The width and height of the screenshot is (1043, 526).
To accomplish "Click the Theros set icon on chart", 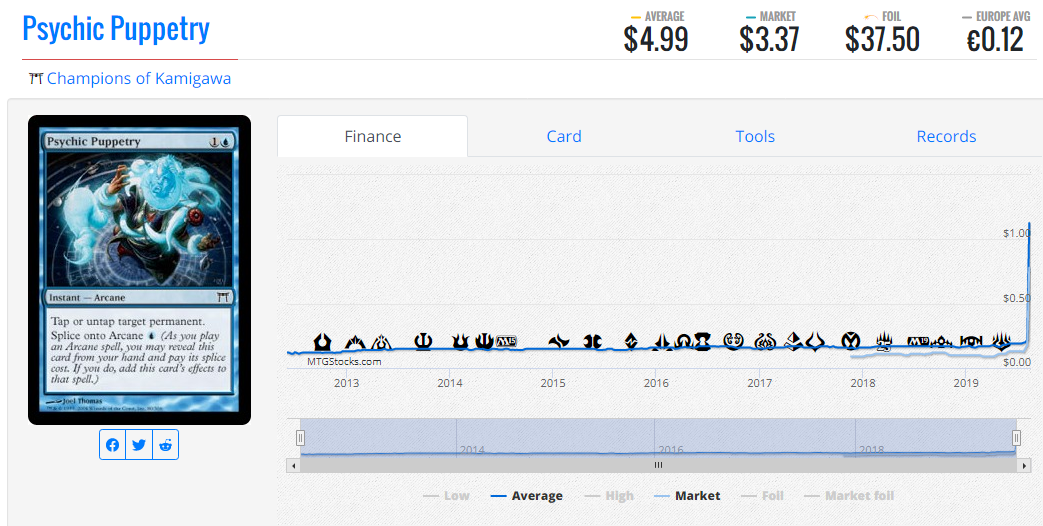I will (x=423, y=342).
